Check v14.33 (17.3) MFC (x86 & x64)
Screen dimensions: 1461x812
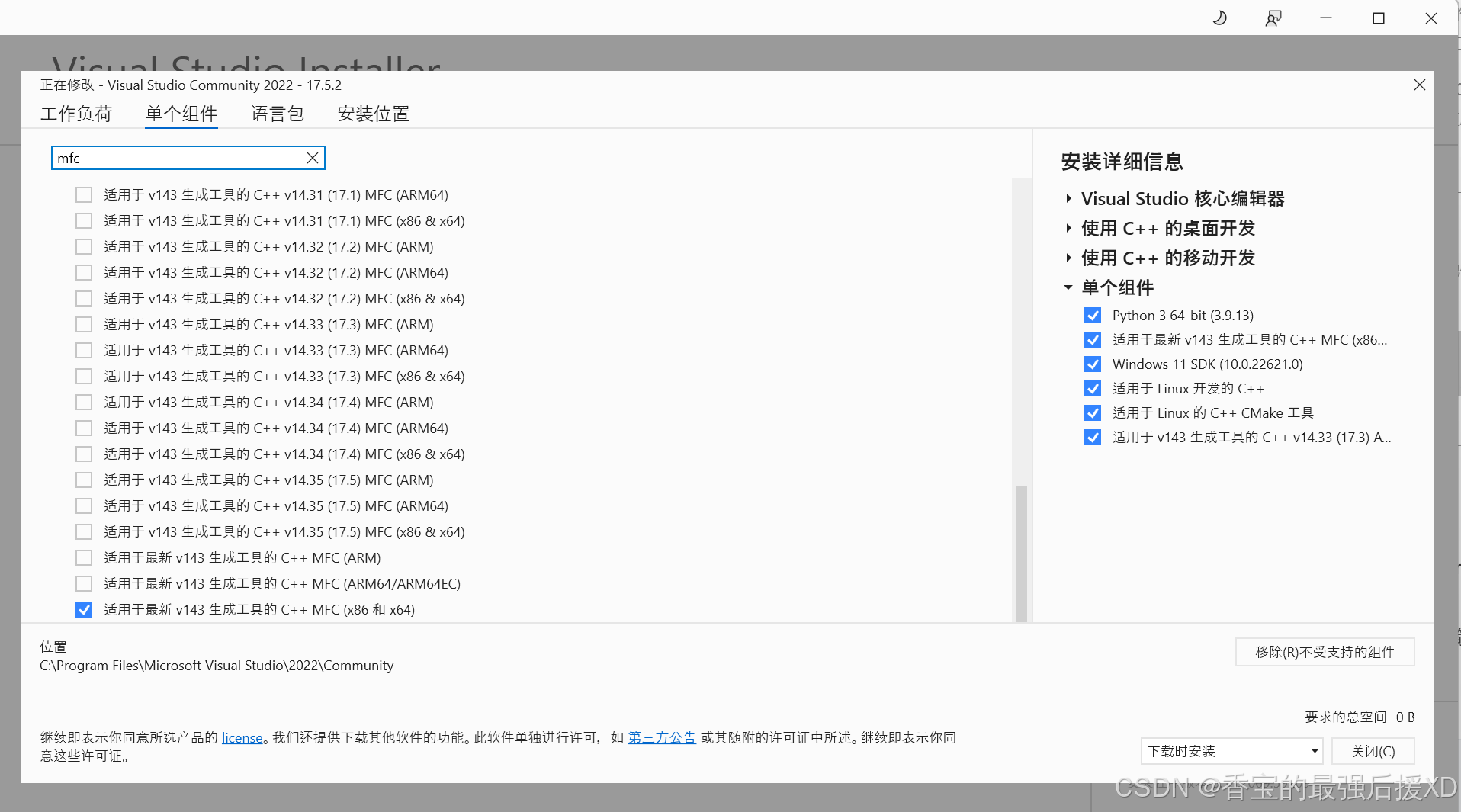84,377
